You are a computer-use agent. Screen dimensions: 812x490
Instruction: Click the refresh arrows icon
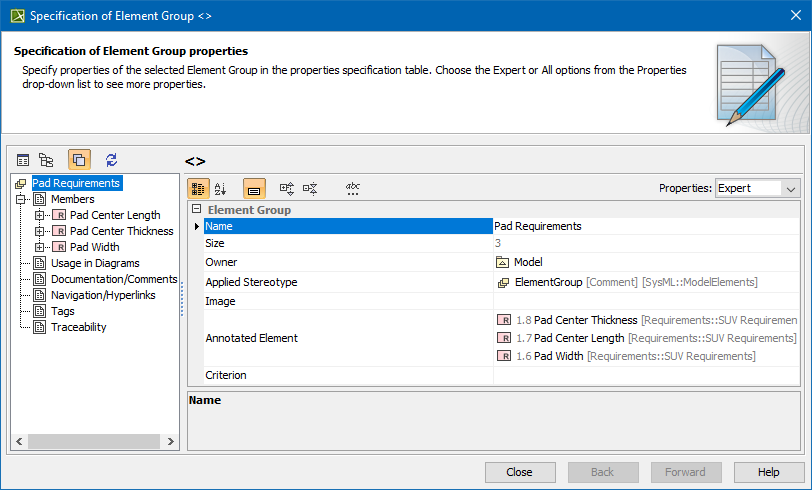(111, 160)
